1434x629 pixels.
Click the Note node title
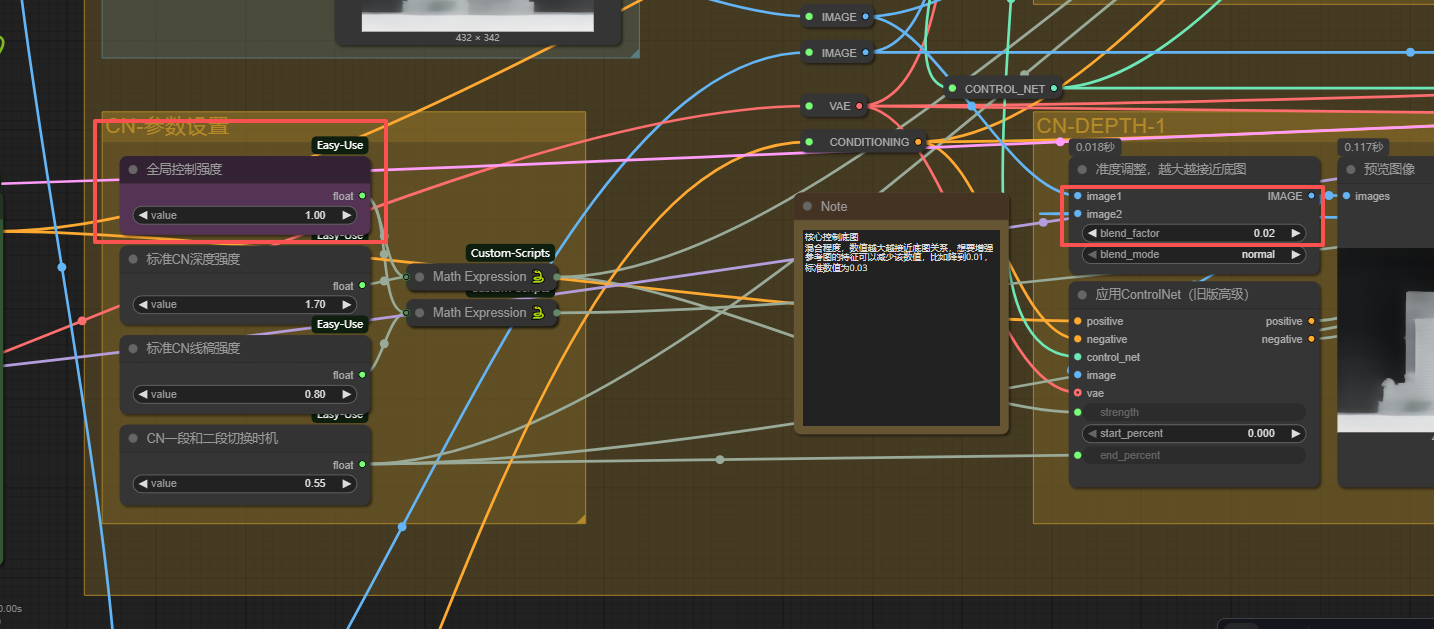click(834, 207)
